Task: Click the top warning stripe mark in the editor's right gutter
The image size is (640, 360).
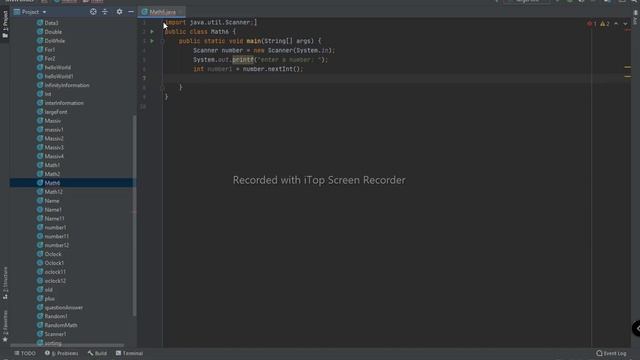Action: [627, 67]
